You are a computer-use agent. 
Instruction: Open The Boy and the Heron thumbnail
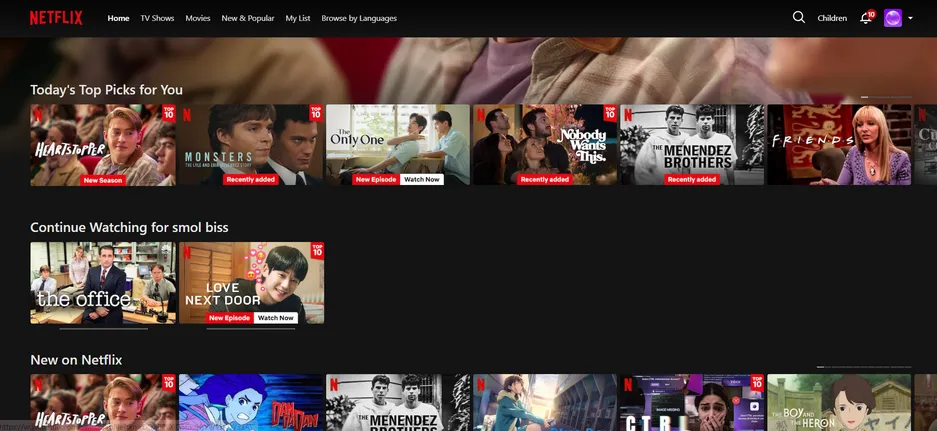click(x=839, y=402)
